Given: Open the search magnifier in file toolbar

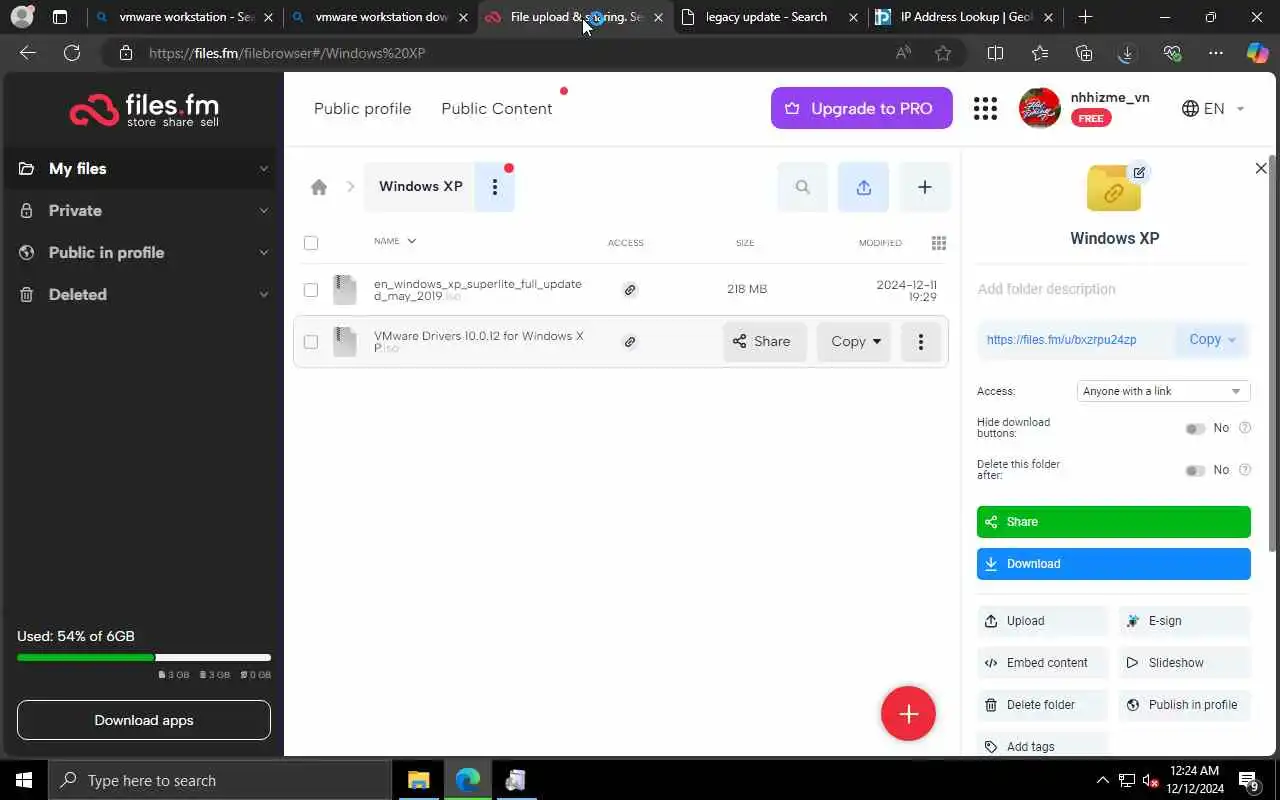Looking at the screenshot, I should coord(802,187).
